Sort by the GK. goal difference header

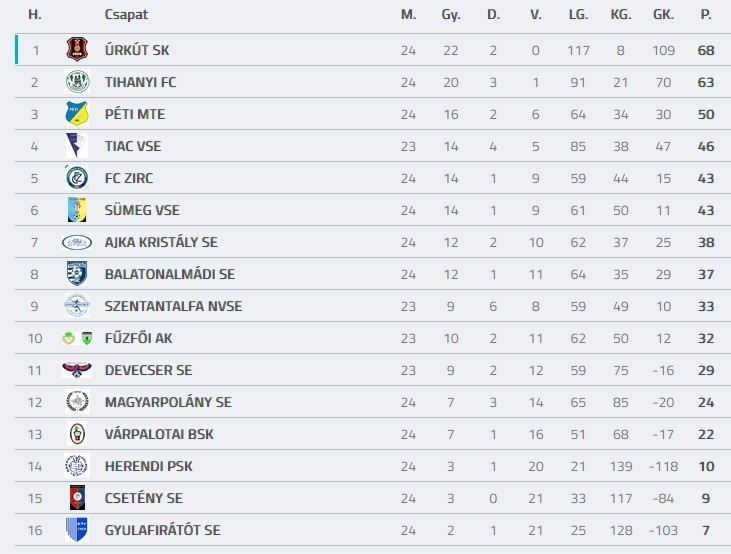[663, 15]
